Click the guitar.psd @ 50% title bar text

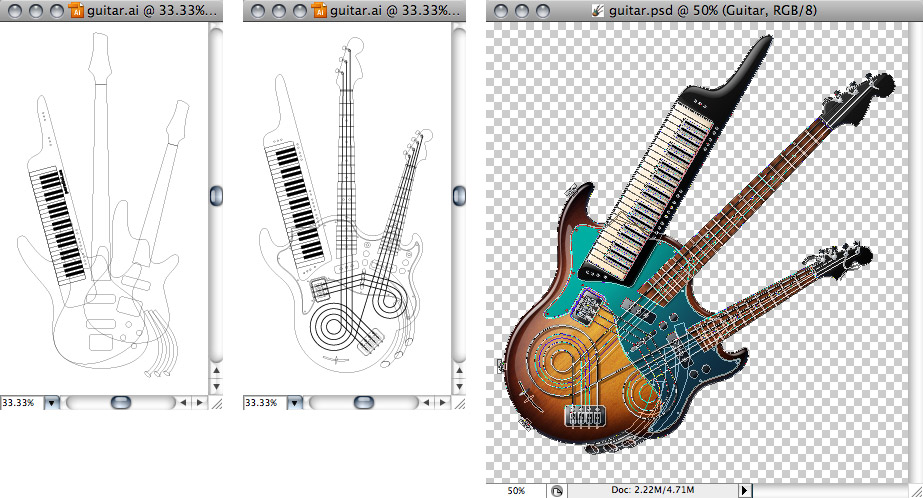pos(700,11)
